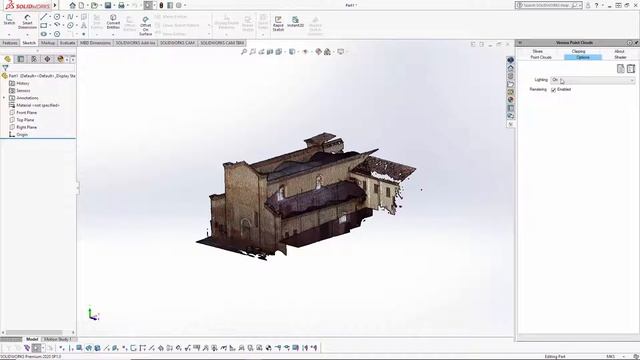Open File Explorer folder task pane icon
The height and width of the screenshot is (360, 640).
coord(511,84)
